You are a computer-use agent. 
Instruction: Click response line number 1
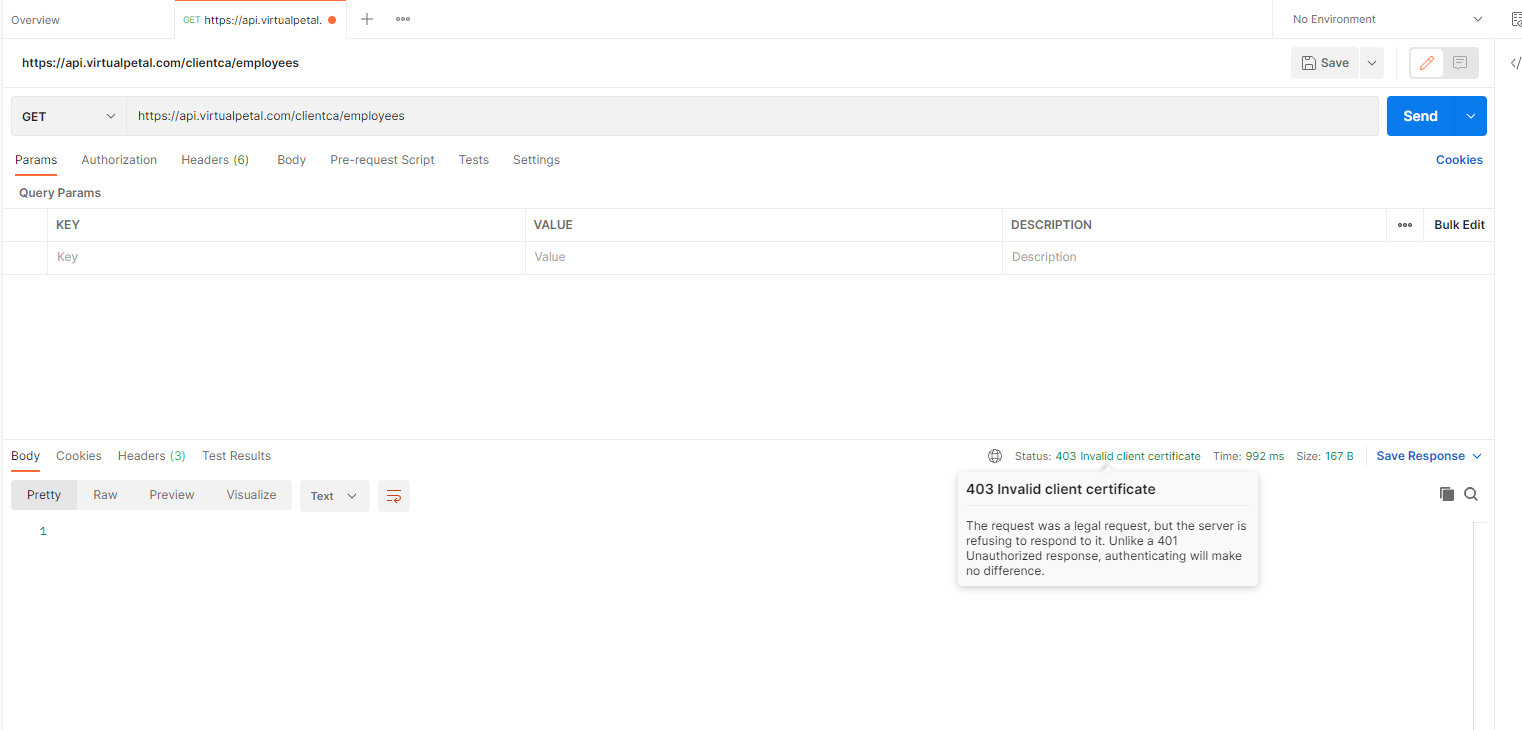click(x=43, y=532)
